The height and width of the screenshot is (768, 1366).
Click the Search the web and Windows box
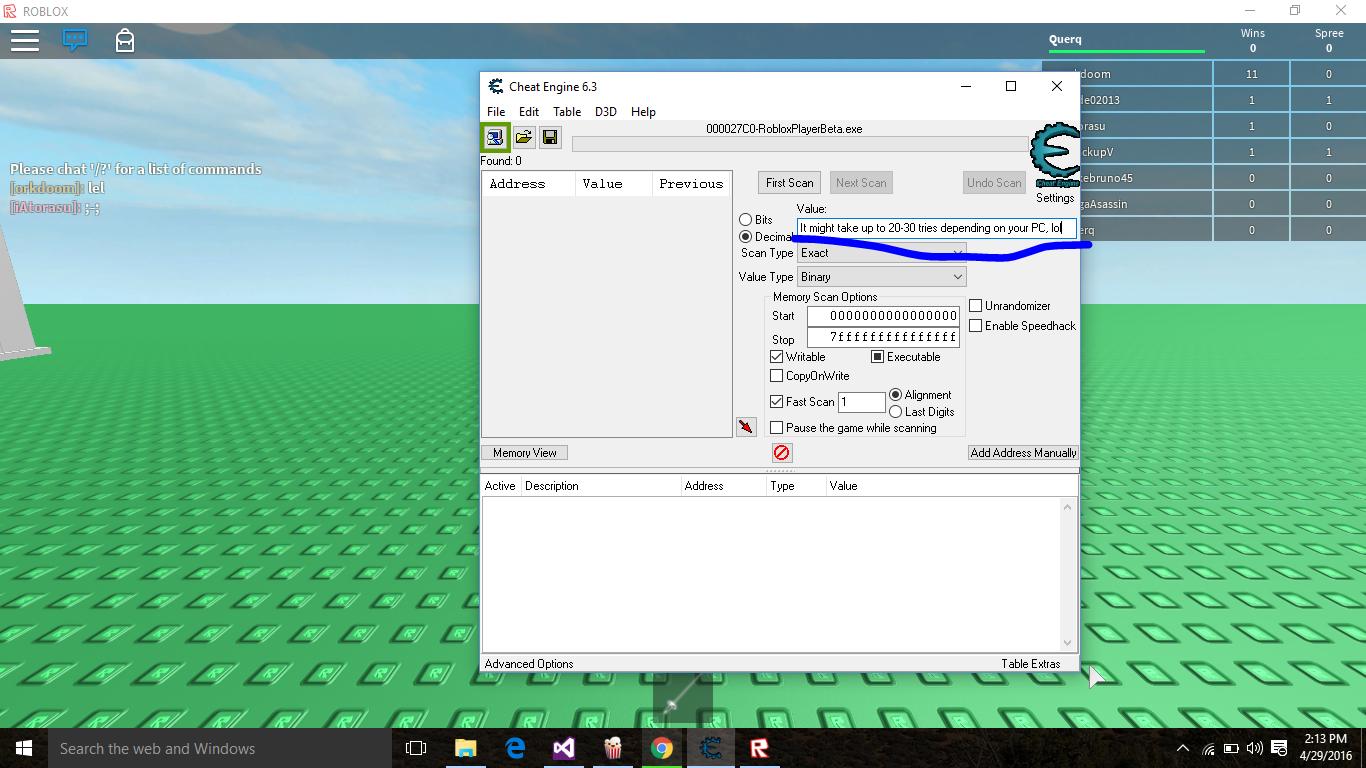pos(219,748)
